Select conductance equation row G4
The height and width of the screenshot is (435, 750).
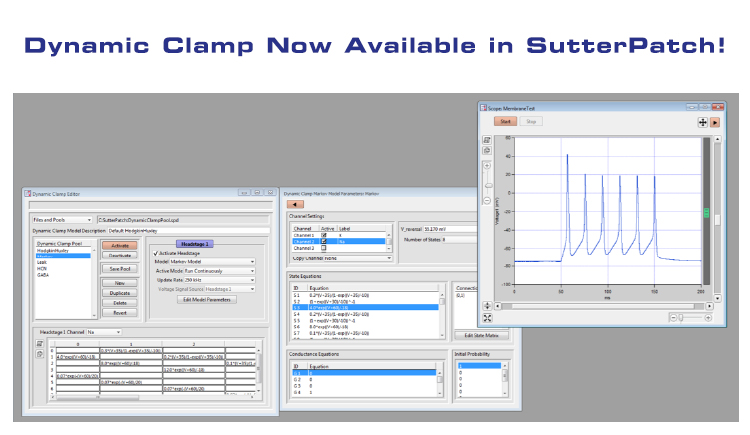click(364, 392)
